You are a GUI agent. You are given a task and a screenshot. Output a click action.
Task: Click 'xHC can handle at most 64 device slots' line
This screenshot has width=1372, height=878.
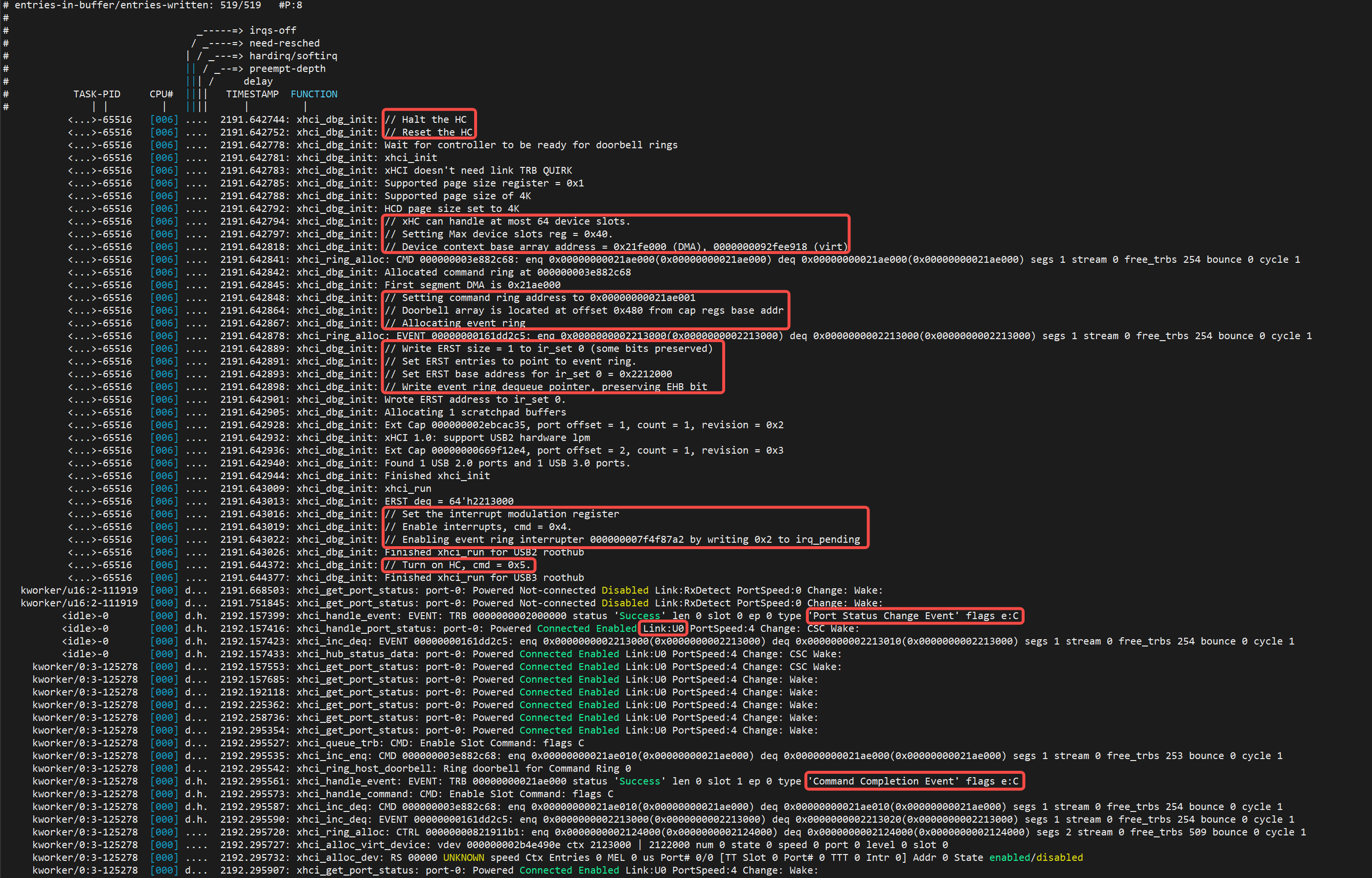[507, 221]
